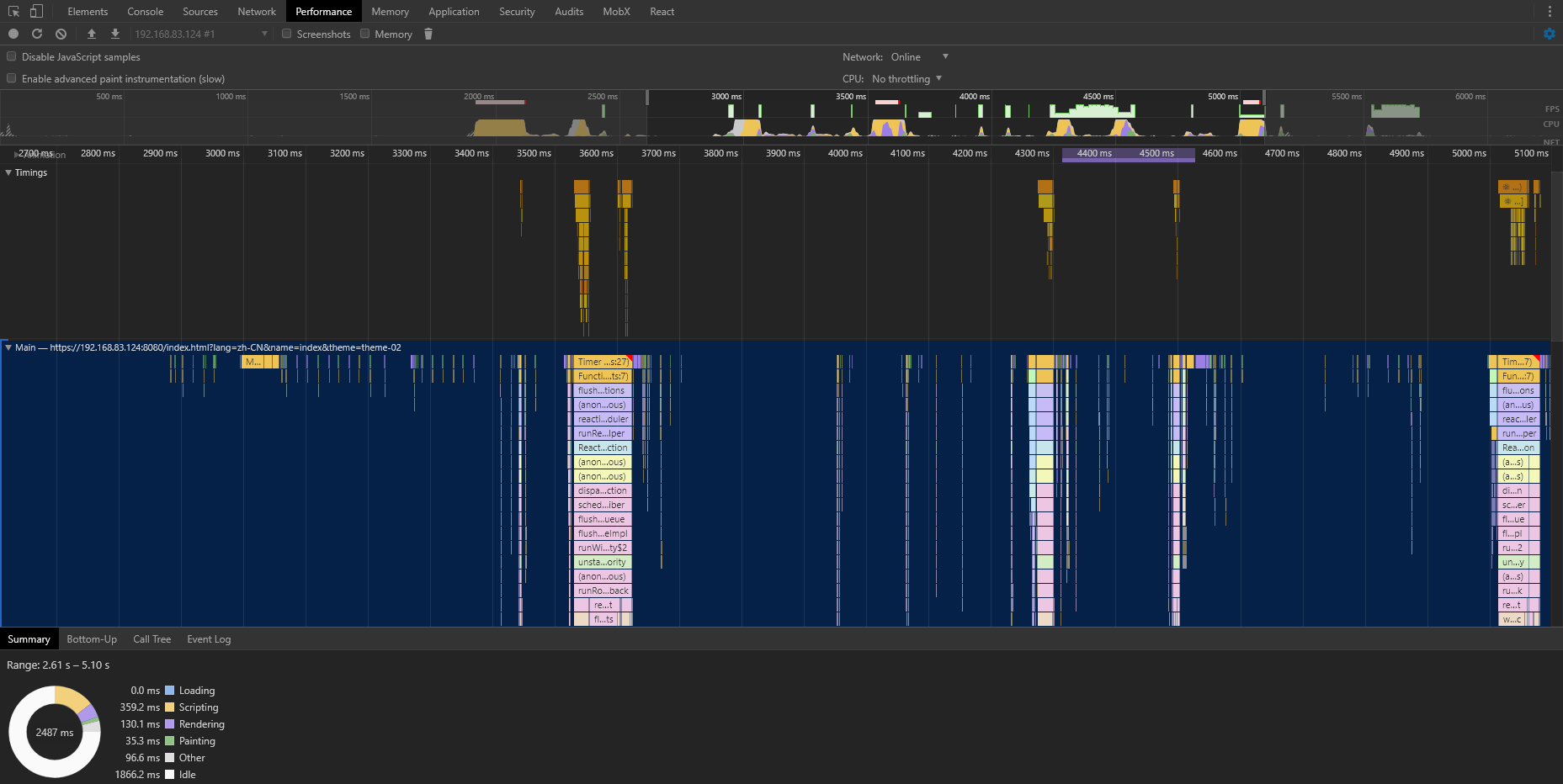Check Disable JavaScript samples
The image size is (1563, 784).
coord(12,56)
